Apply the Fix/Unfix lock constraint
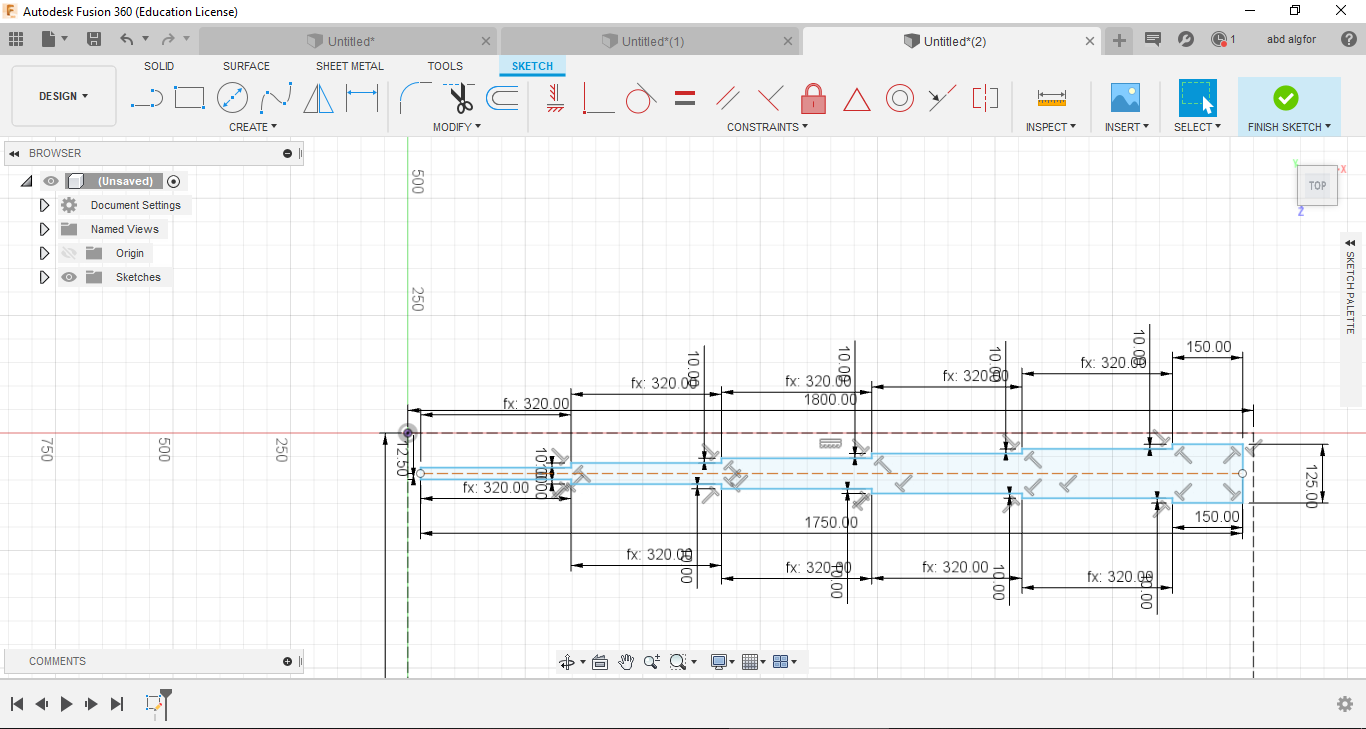Viewport: 1366px width, 729px height. [813, 98]
